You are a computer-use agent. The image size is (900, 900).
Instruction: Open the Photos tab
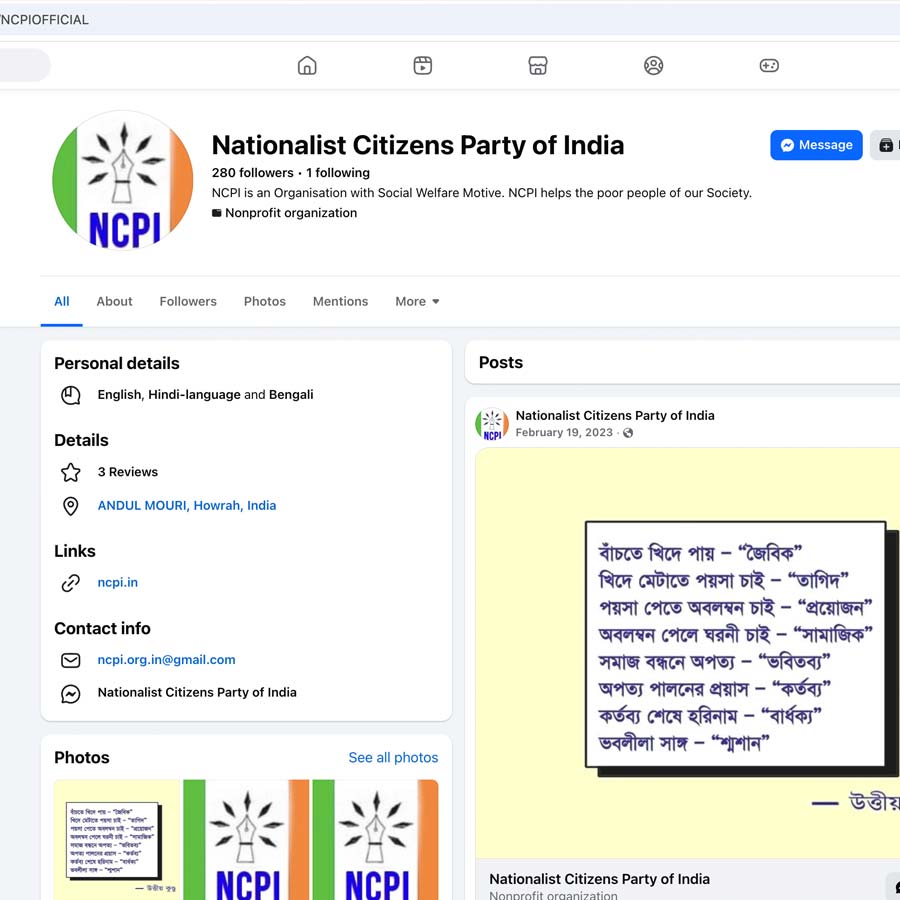coord(265,301)
